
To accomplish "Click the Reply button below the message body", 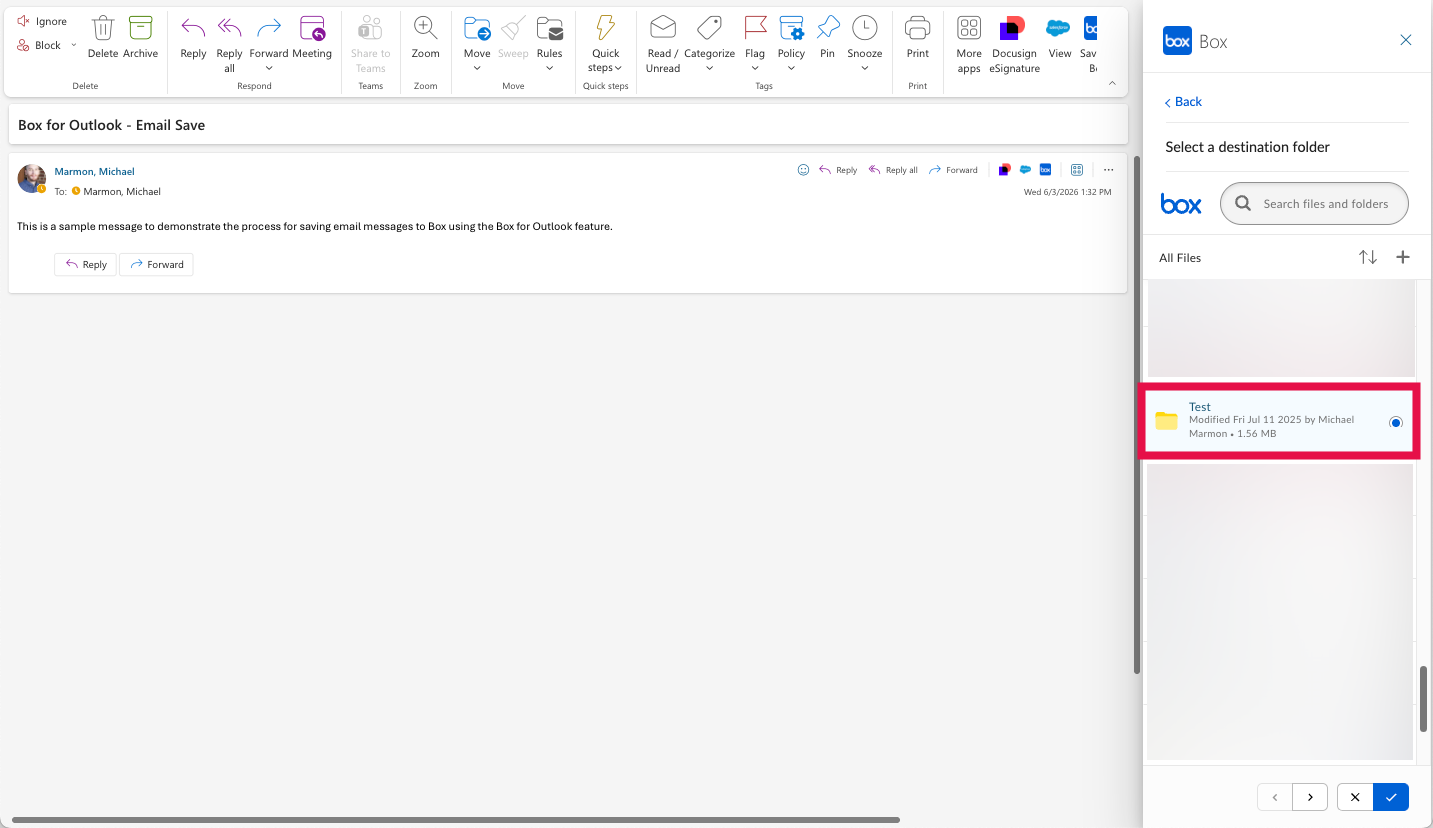I will (86, 264).
